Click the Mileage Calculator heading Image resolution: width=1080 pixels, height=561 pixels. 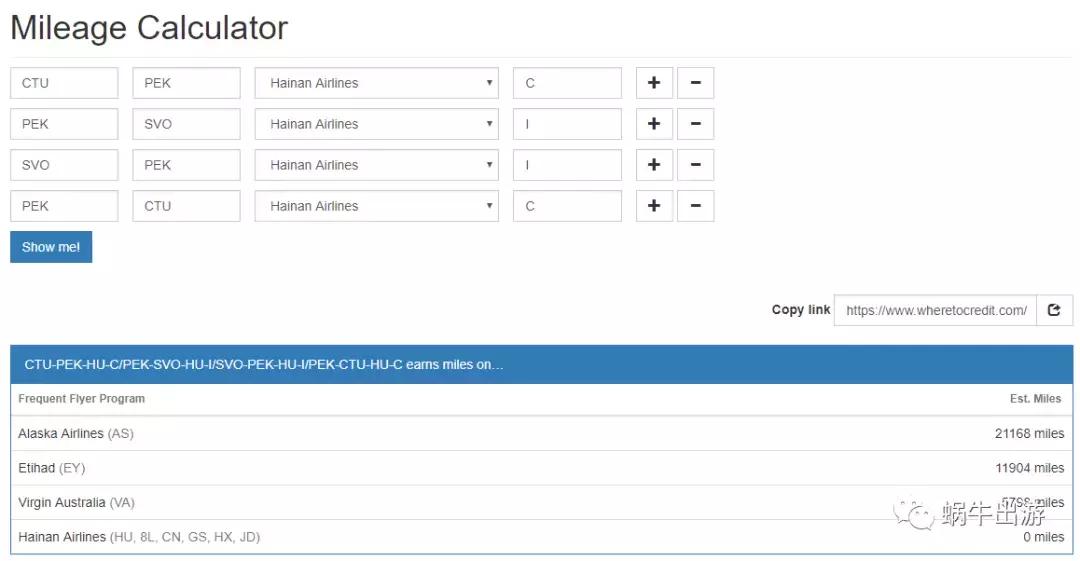point(149,28)
